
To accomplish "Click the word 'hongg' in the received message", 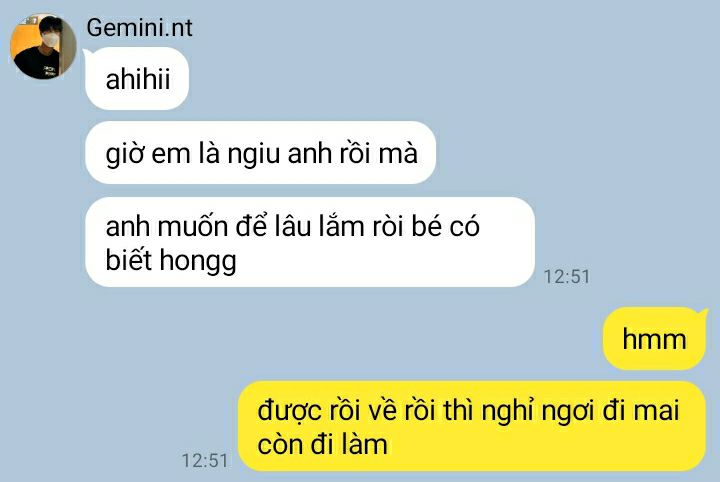I will [198, 262].
